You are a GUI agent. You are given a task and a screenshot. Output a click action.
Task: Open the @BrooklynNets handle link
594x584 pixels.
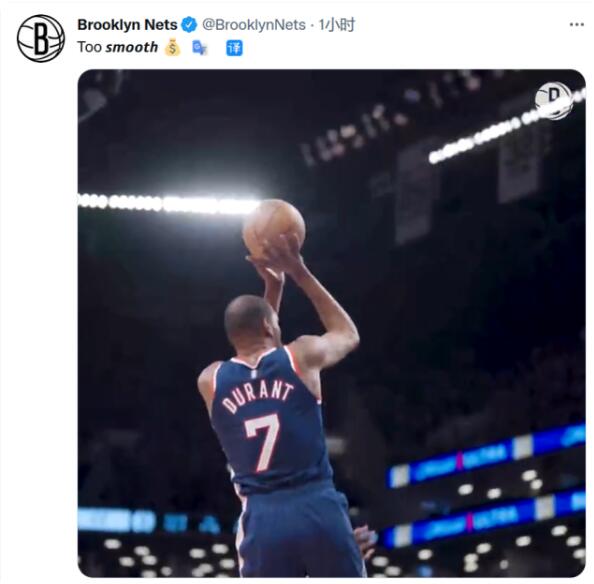point(254,25)
